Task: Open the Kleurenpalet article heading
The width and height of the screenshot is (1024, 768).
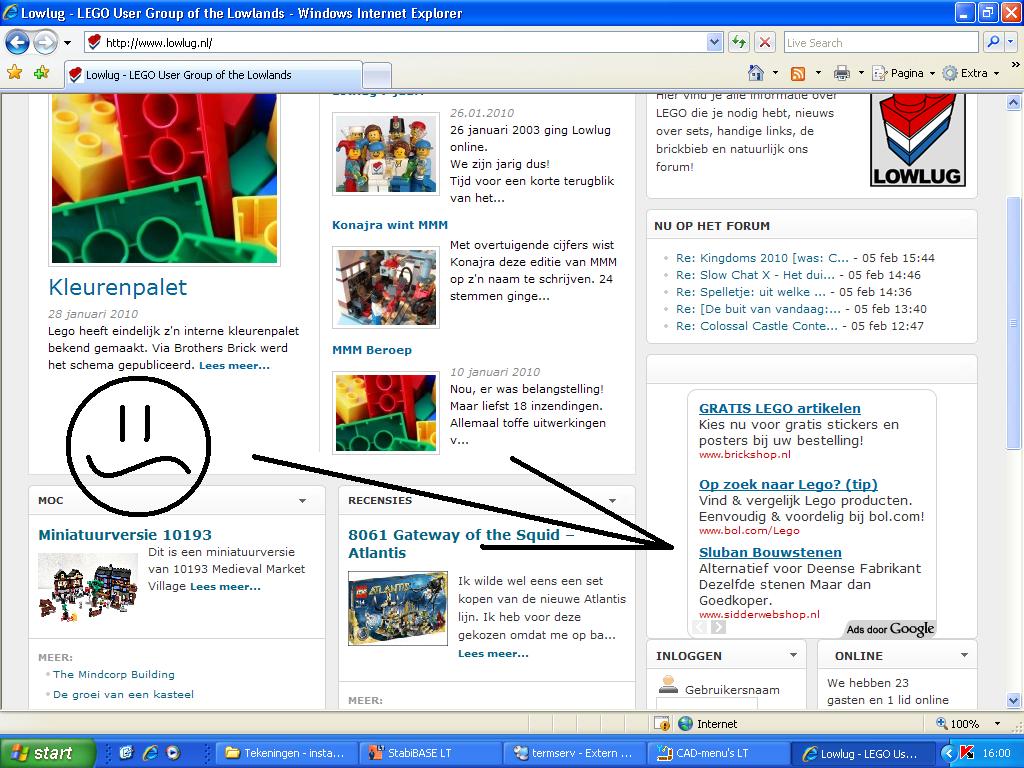Action: (x=118, y=287)
